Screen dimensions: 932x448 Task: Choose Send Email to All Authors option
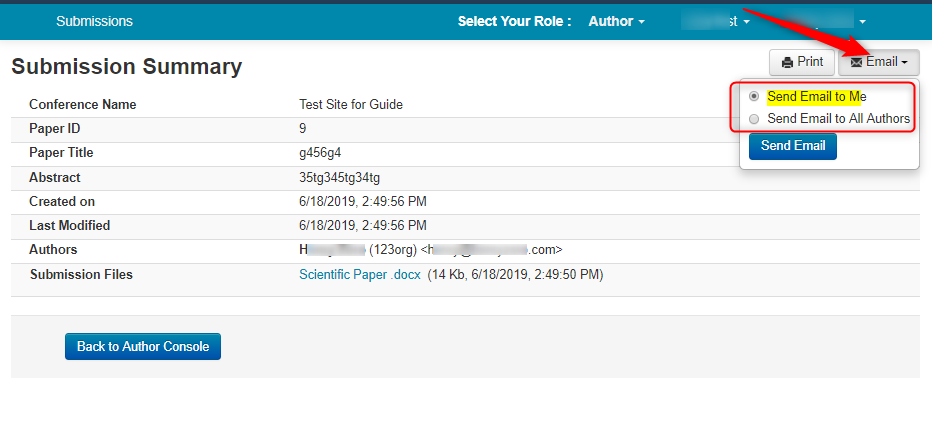(754, 119)
